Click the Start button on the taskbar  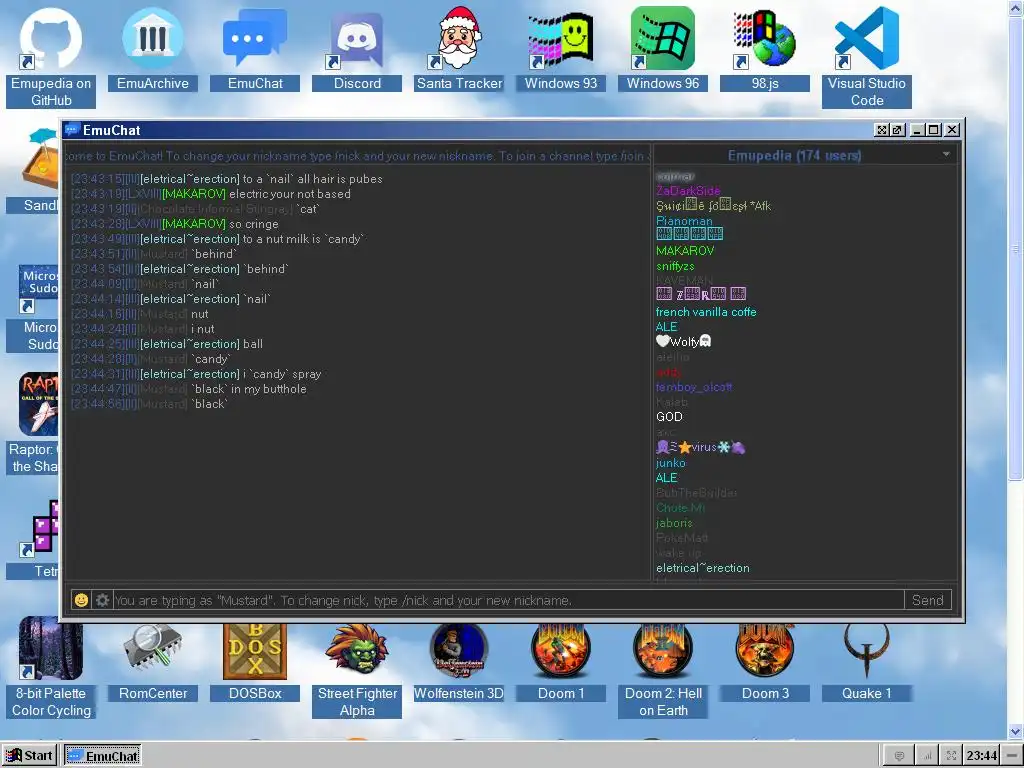(29, 756)
